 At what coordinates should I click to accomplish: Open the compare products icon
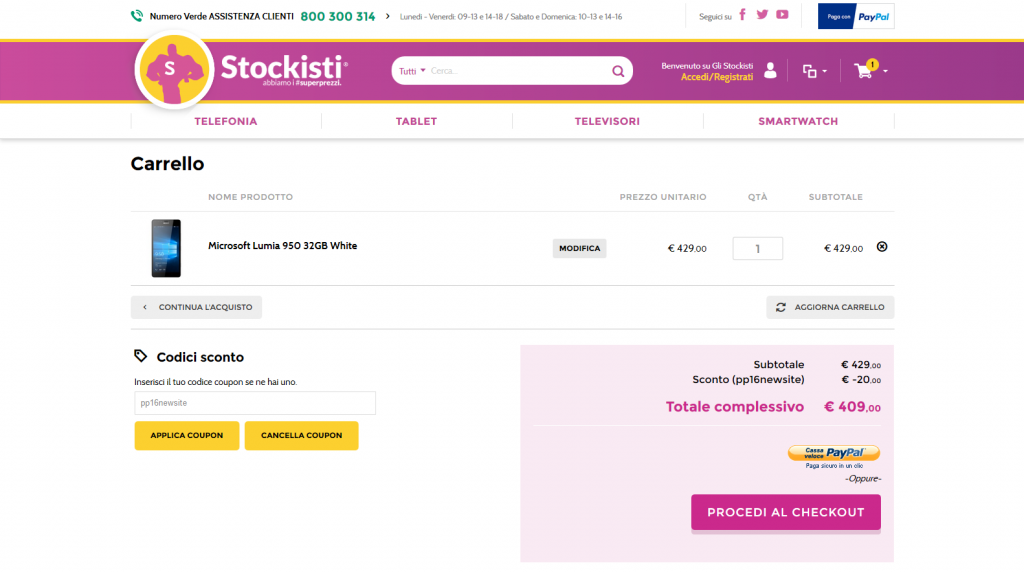(810, 71)
